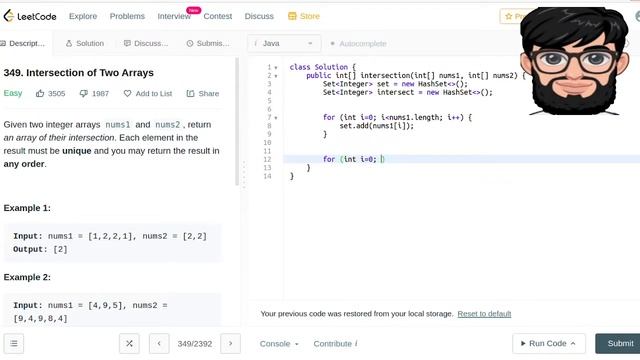Submit the solution

tap(618, 343)
